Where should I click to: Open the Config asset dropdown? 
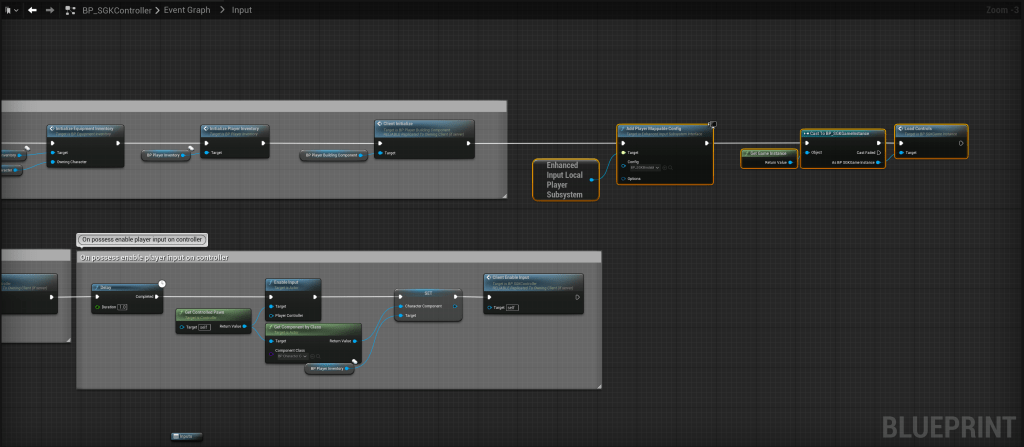point(644,167)
